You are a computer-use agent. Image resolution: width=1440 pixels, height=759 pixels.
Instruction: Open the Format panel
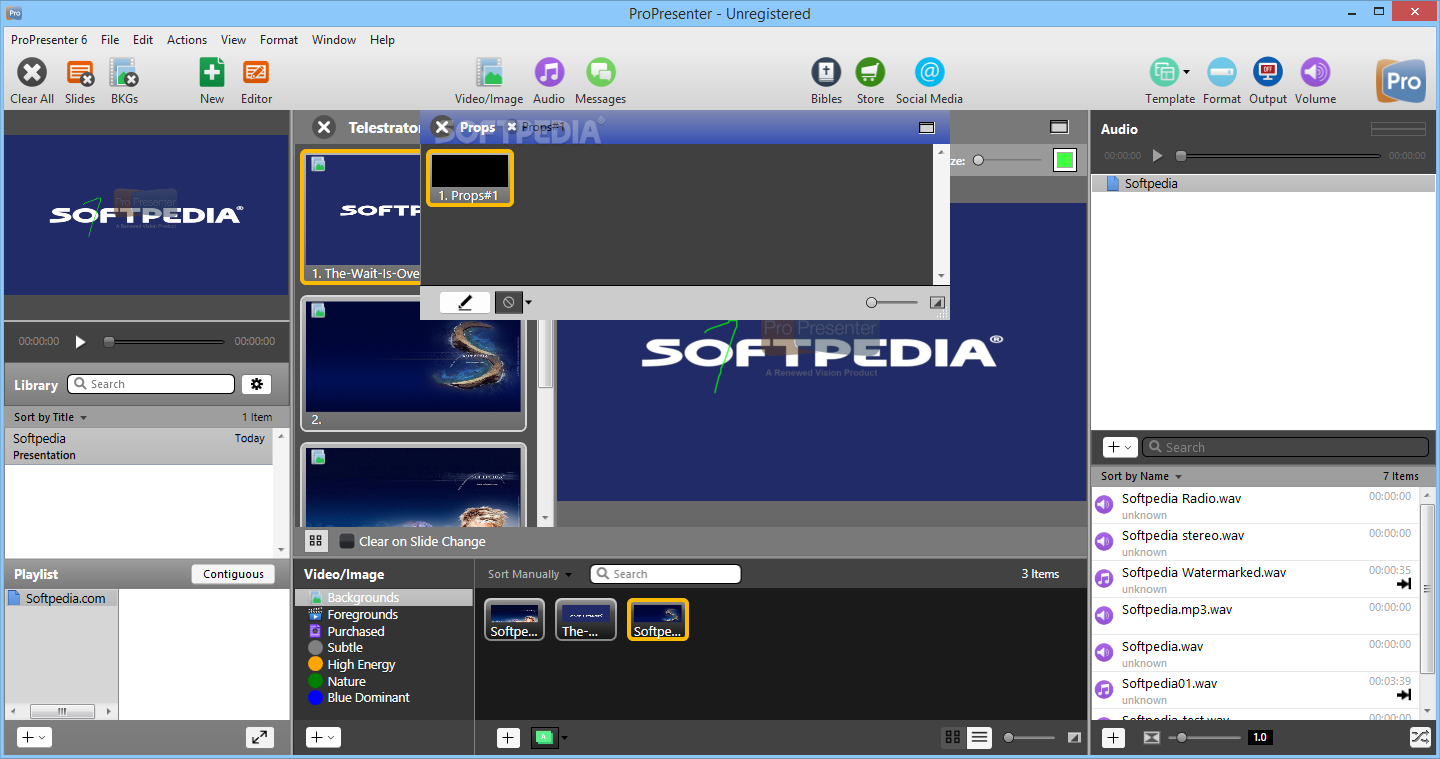click(x=1222, y=73)
